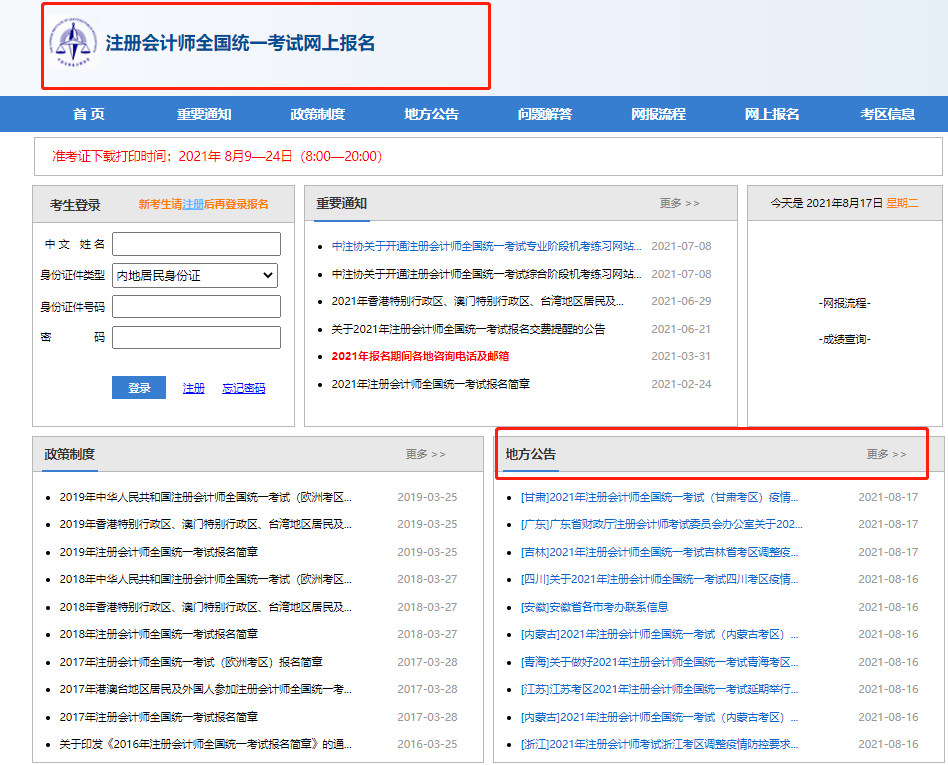Open red 2021年报名期间各地咨询电话及邮箱 link
The width and height of the screenshot is (948, 765).
point(420,356)
